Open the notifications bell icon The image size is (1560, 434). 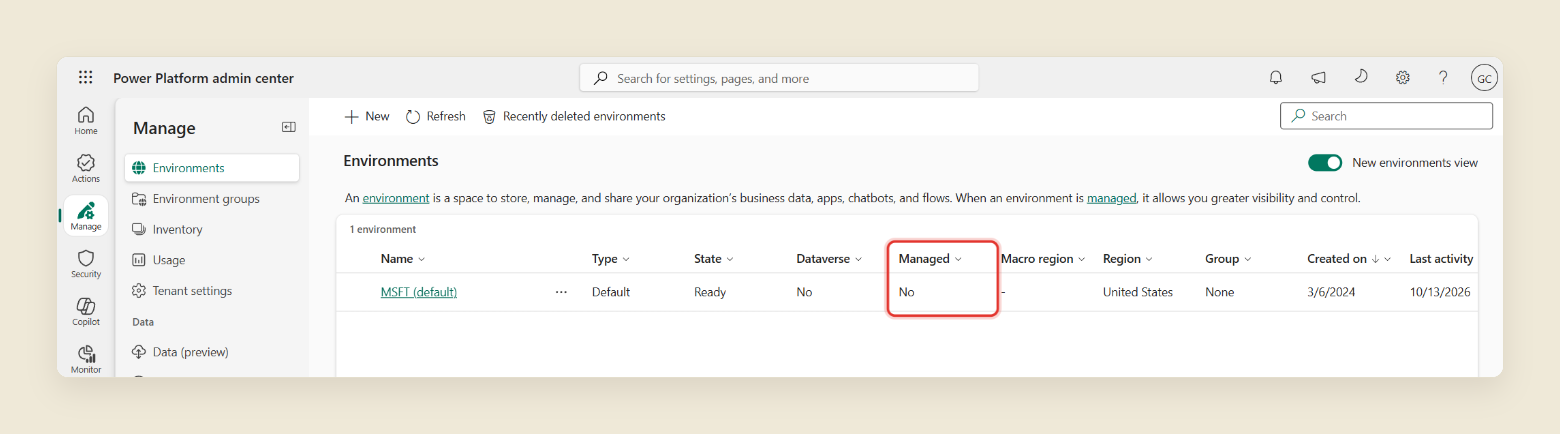(1276, 78)
